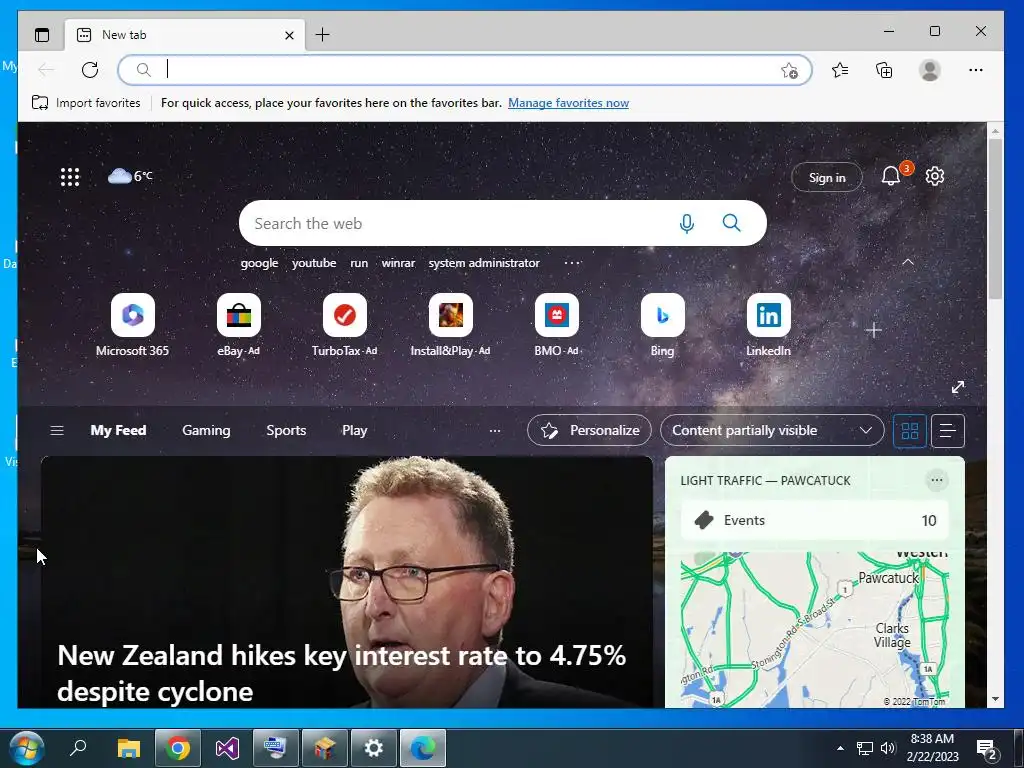Switch feed to grid layout view
The height and width of the screenshot is (768, 1024).
pos(910,431)
